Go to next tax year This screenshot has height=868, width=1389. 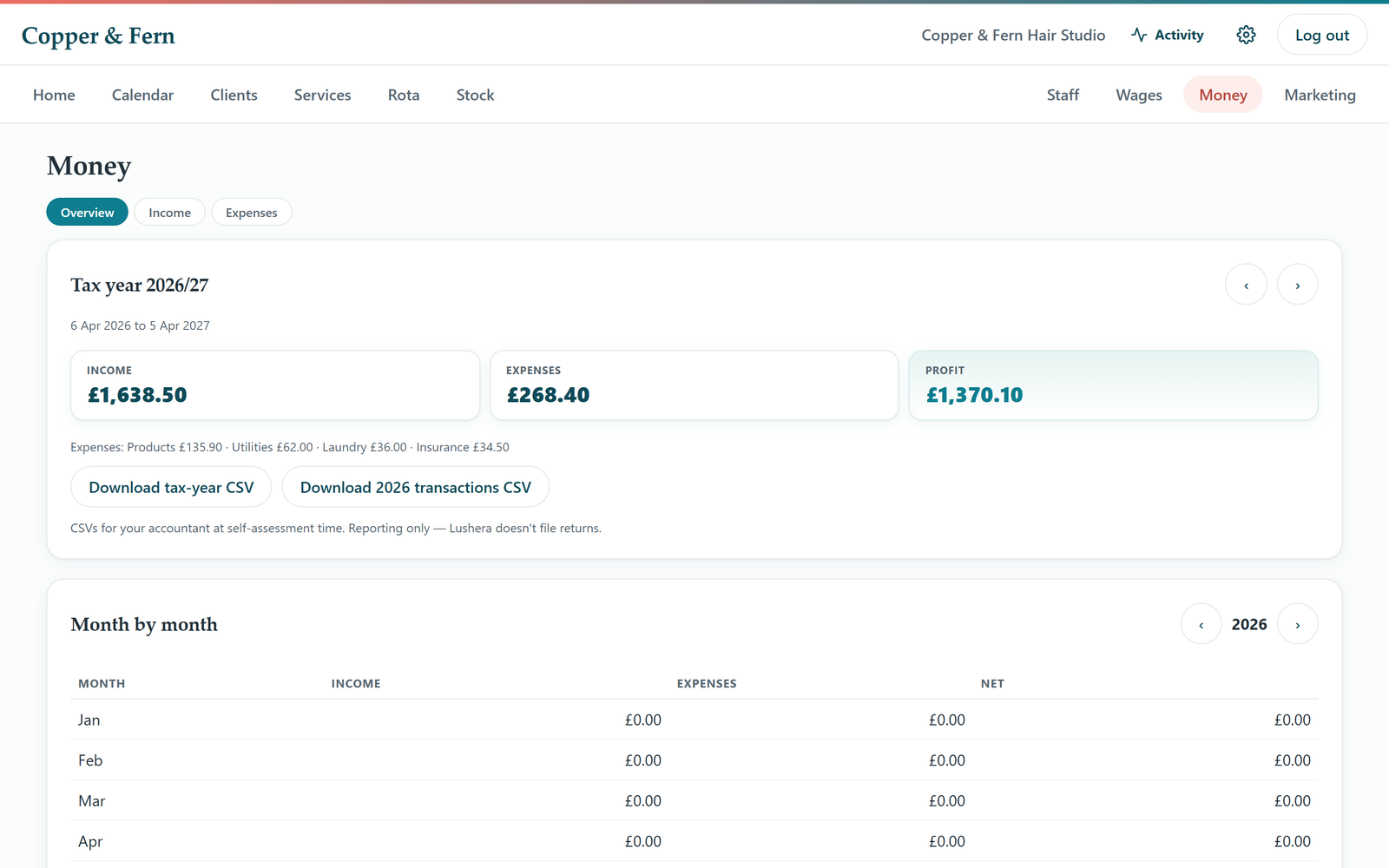pyautogui.click(x=1298, y=285)
